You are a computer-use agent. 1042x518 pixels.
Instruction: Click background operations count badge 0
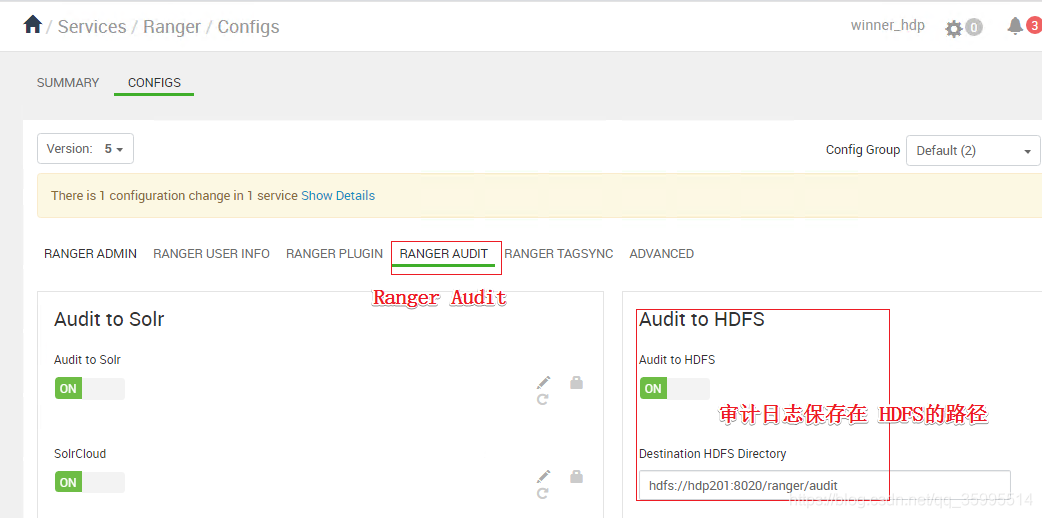click(974, 28)
